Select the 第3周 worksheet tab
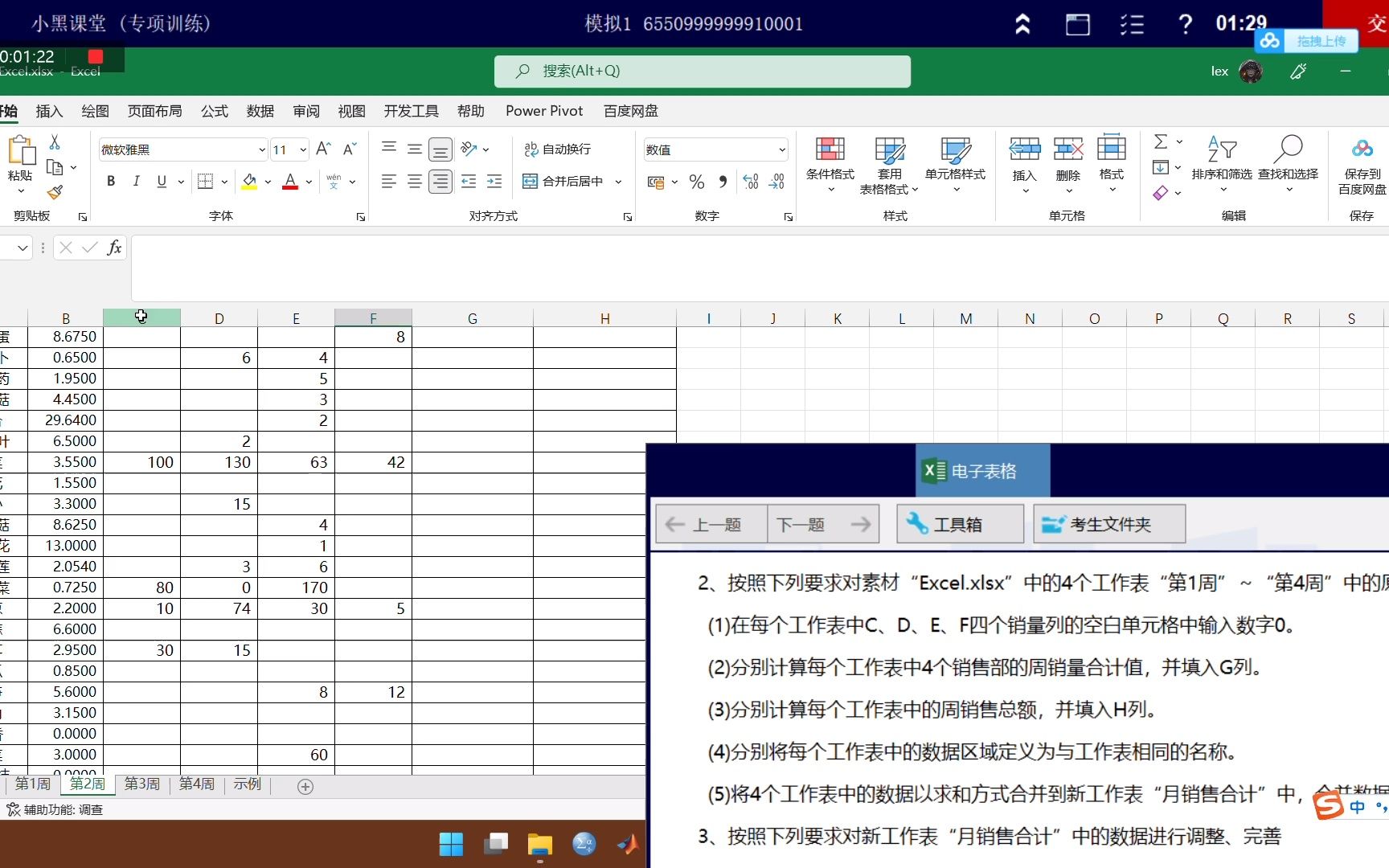 pyautogui.click(x=141, y=784)
